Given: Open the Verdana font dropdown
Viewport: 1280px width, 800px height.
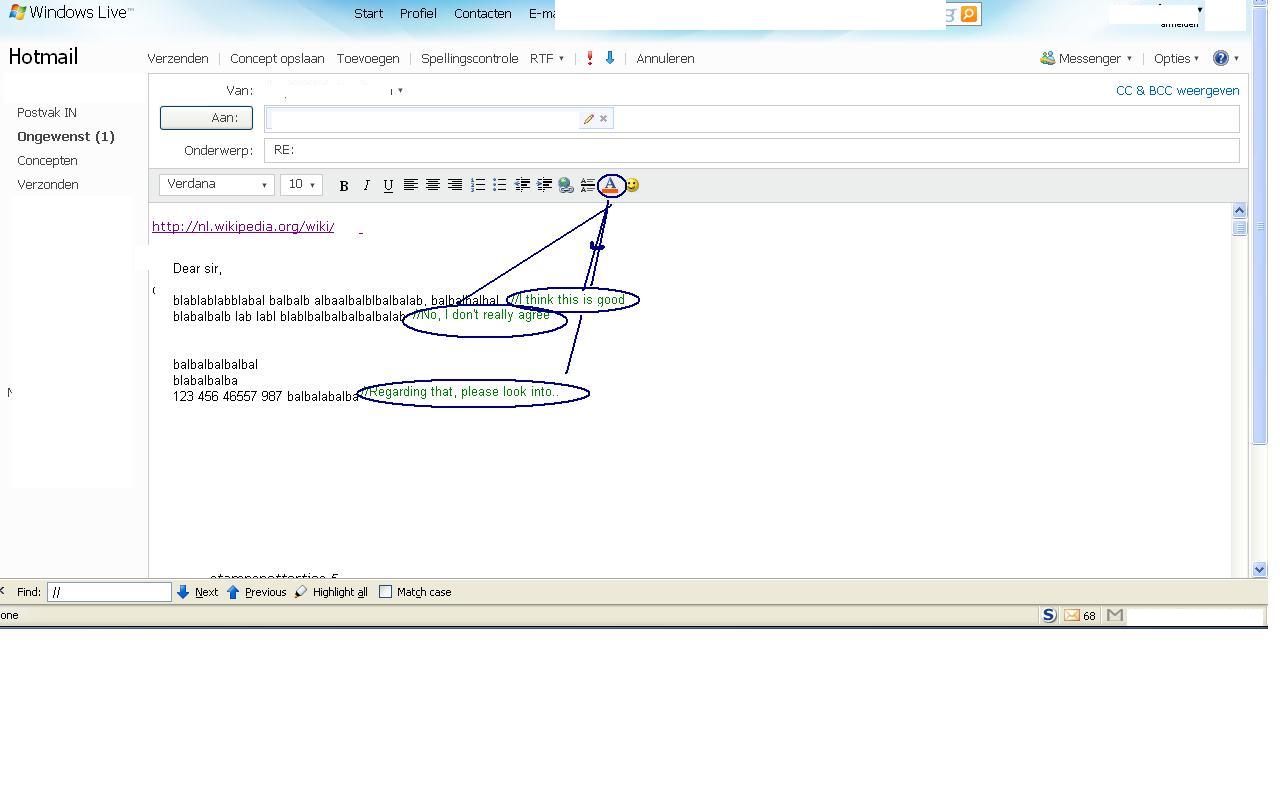Looking at the screenshot, I should click(x=217, y=185).
